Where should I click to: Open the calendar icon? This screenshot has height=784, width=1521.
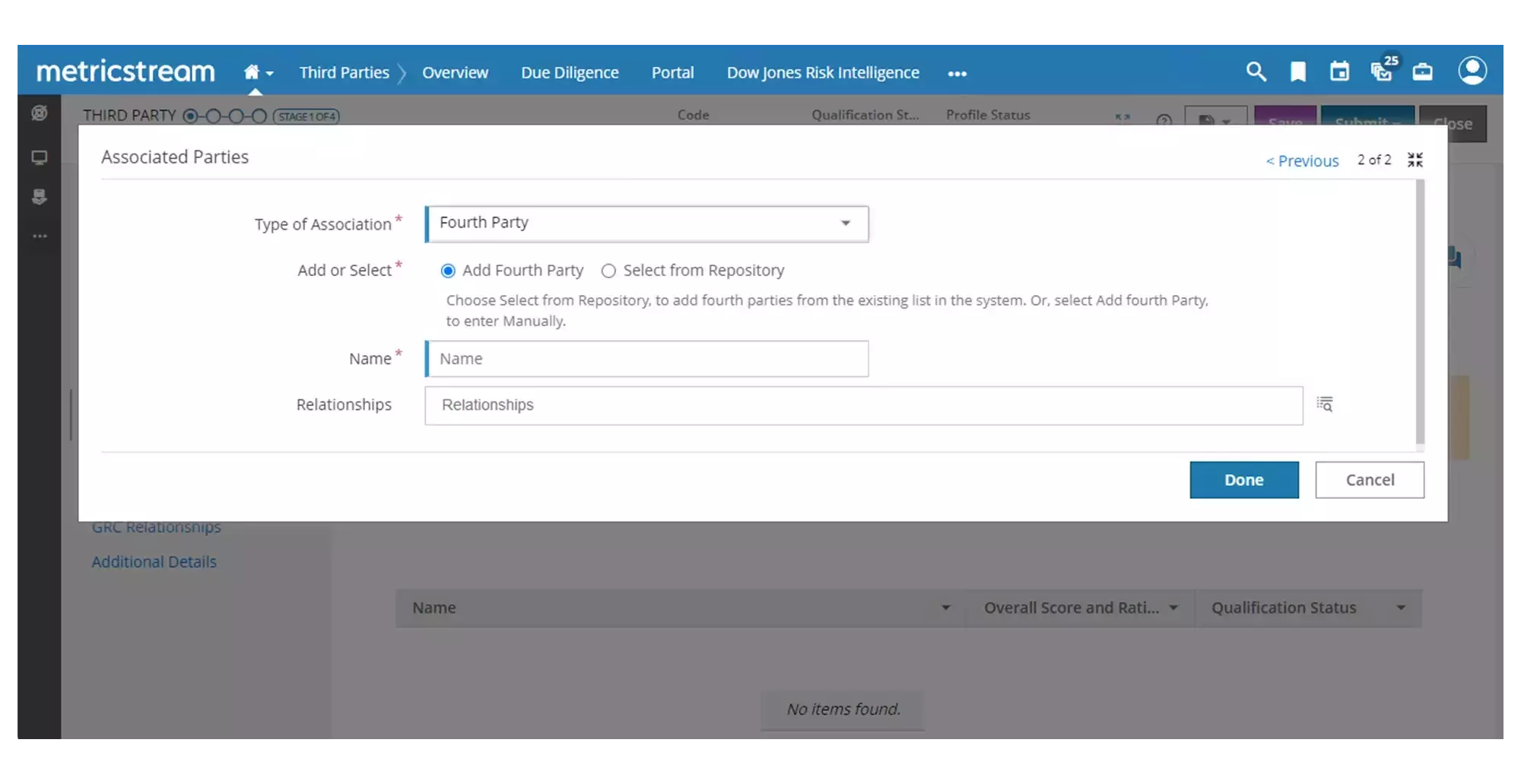click(x=1340, y=71)
